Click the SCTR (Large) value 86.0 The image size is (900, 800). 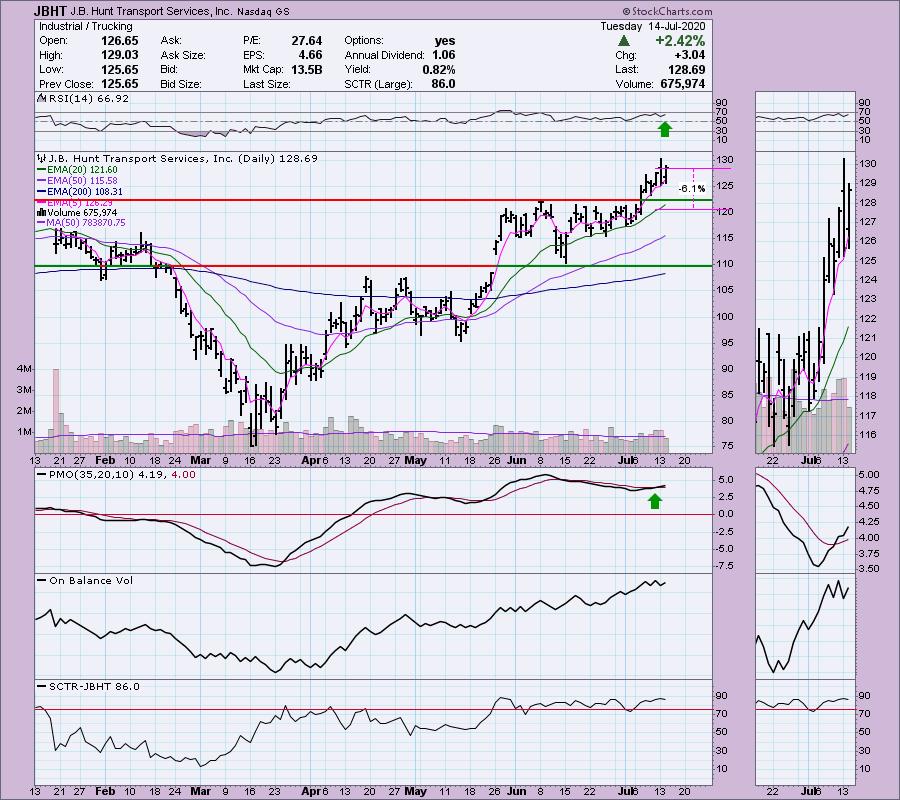[x=443, y=84]
